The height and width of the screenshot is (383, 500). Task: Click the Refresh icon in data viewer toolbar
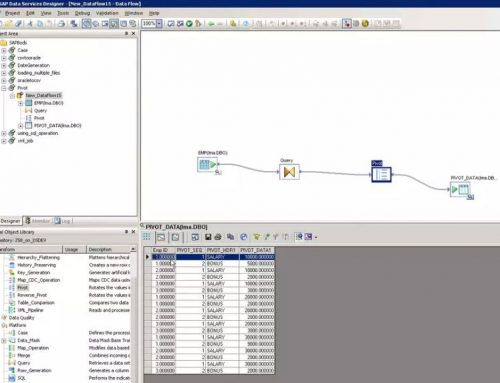click(x=244, y=237)
